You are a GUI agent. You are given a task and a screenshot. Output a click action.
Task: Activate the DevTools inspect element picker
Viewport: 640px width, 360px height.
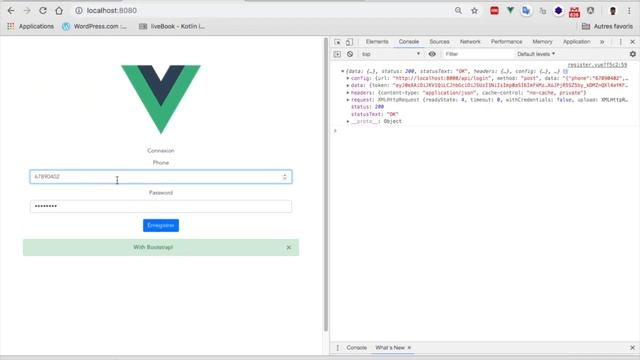(338, 42)
